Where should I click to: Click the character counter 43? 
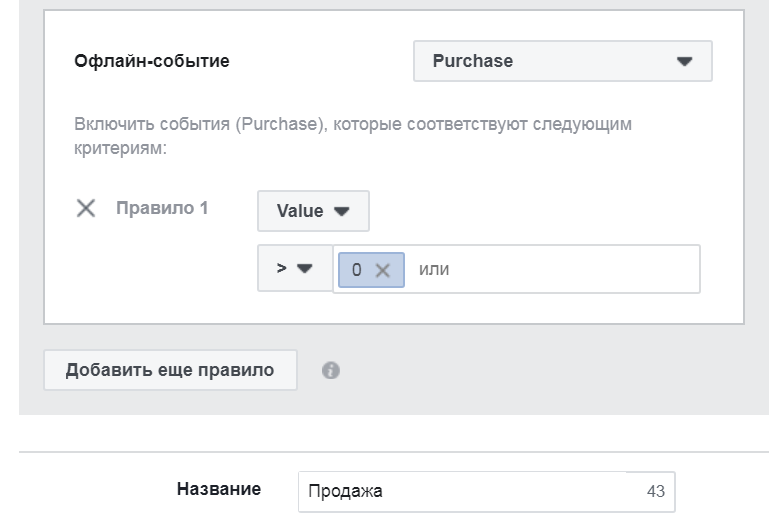tap(656, 492)
